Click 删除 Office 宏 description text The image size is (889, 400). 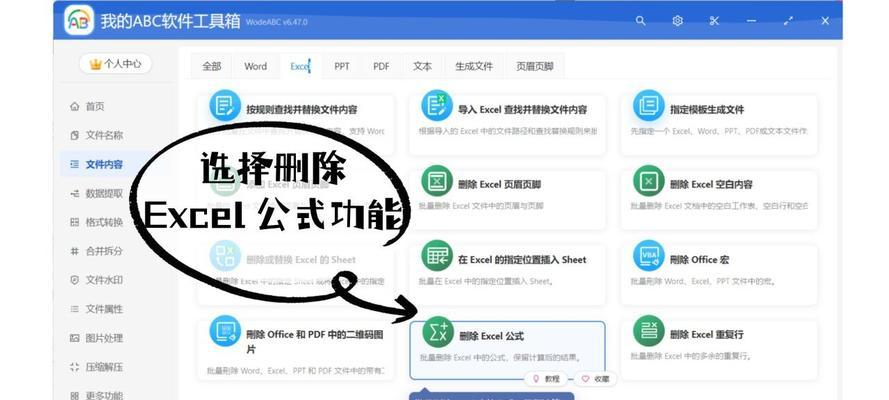click(x=703, y=281)
